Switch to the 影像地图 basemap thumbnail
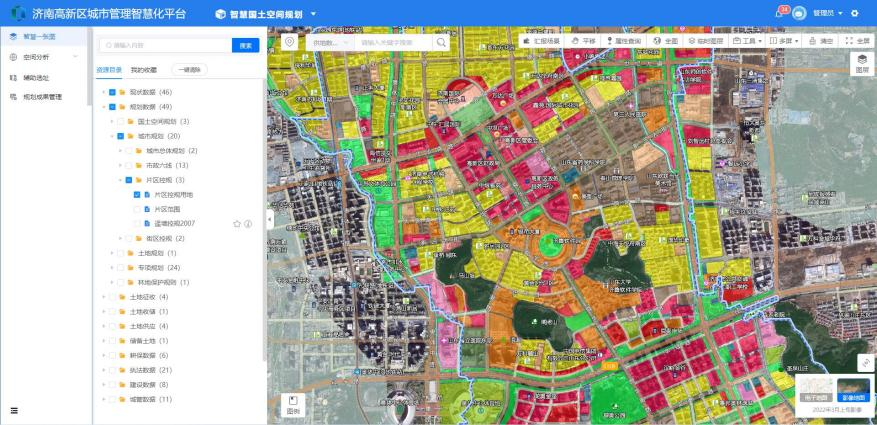 click(854, 391)
